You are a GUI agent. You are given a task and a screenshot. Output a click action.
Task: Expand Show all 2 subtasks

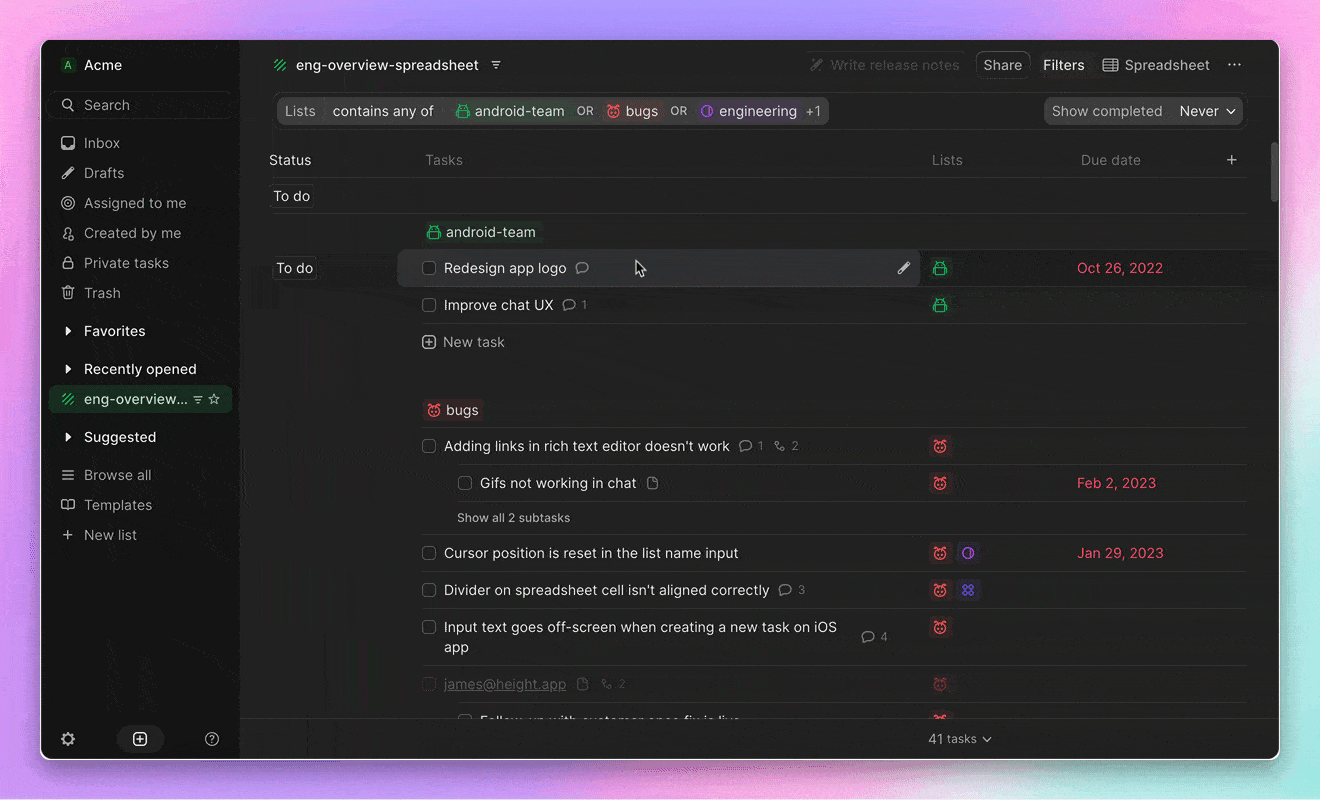point(513,518)
